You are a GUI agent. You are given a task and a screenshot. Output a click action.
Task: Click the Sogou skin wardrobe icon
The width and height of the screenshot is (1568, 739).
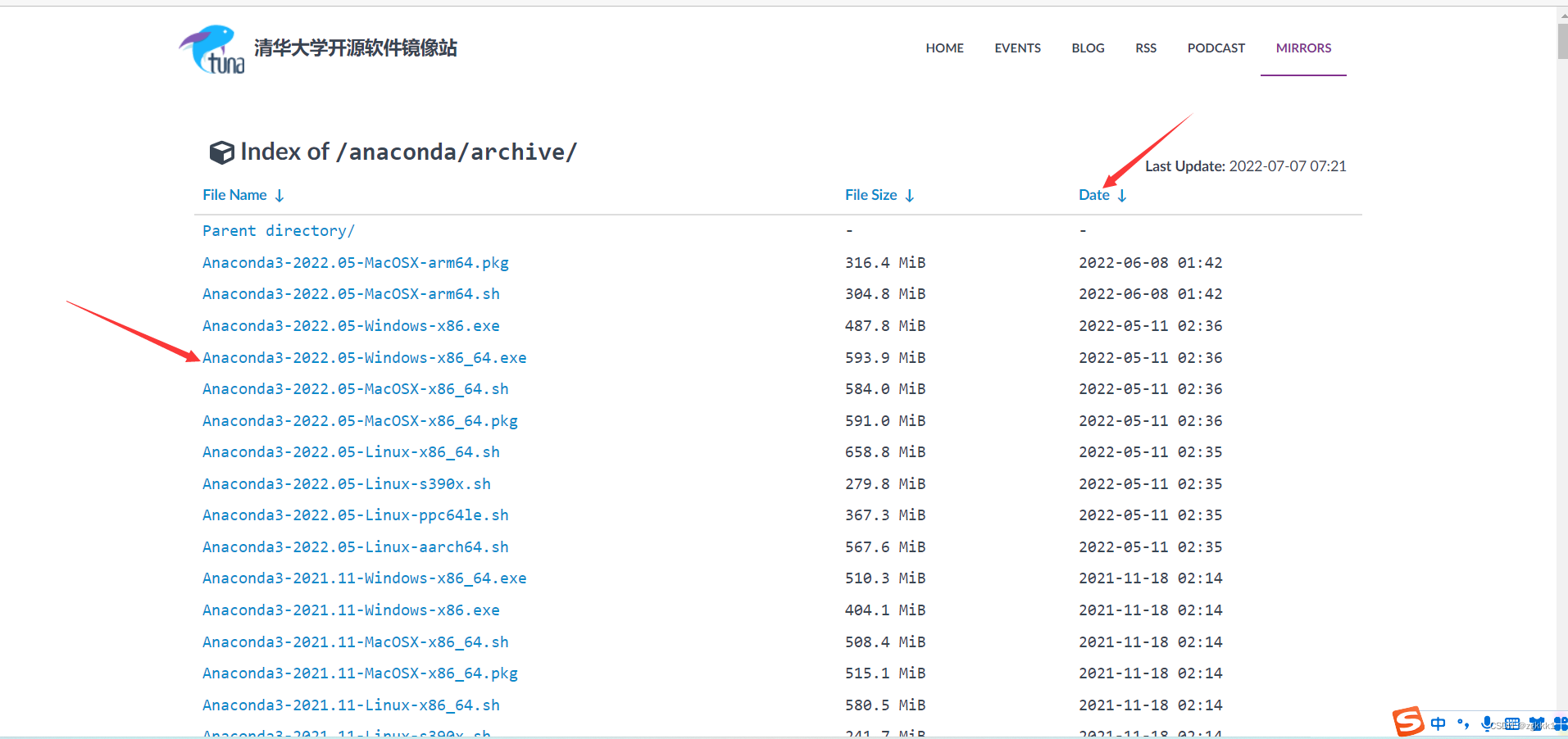click(x=1538, y=723)
